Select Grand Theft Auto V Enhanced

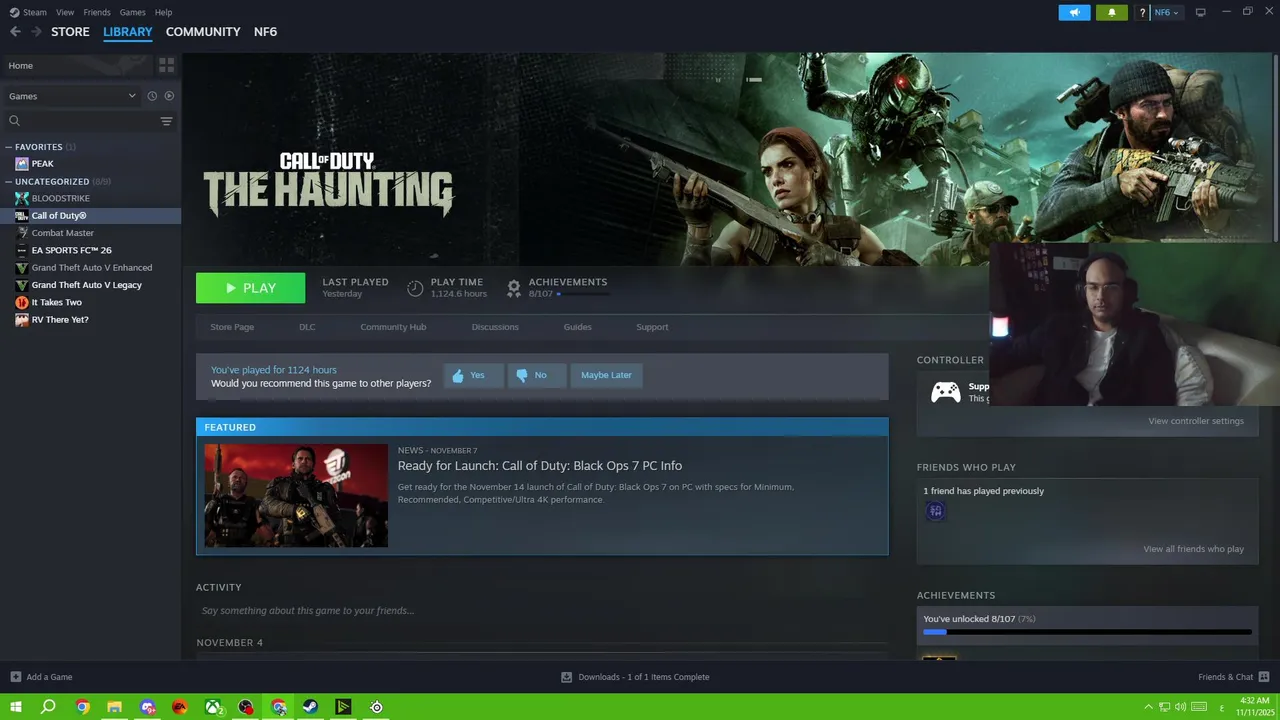pos(91,268)
